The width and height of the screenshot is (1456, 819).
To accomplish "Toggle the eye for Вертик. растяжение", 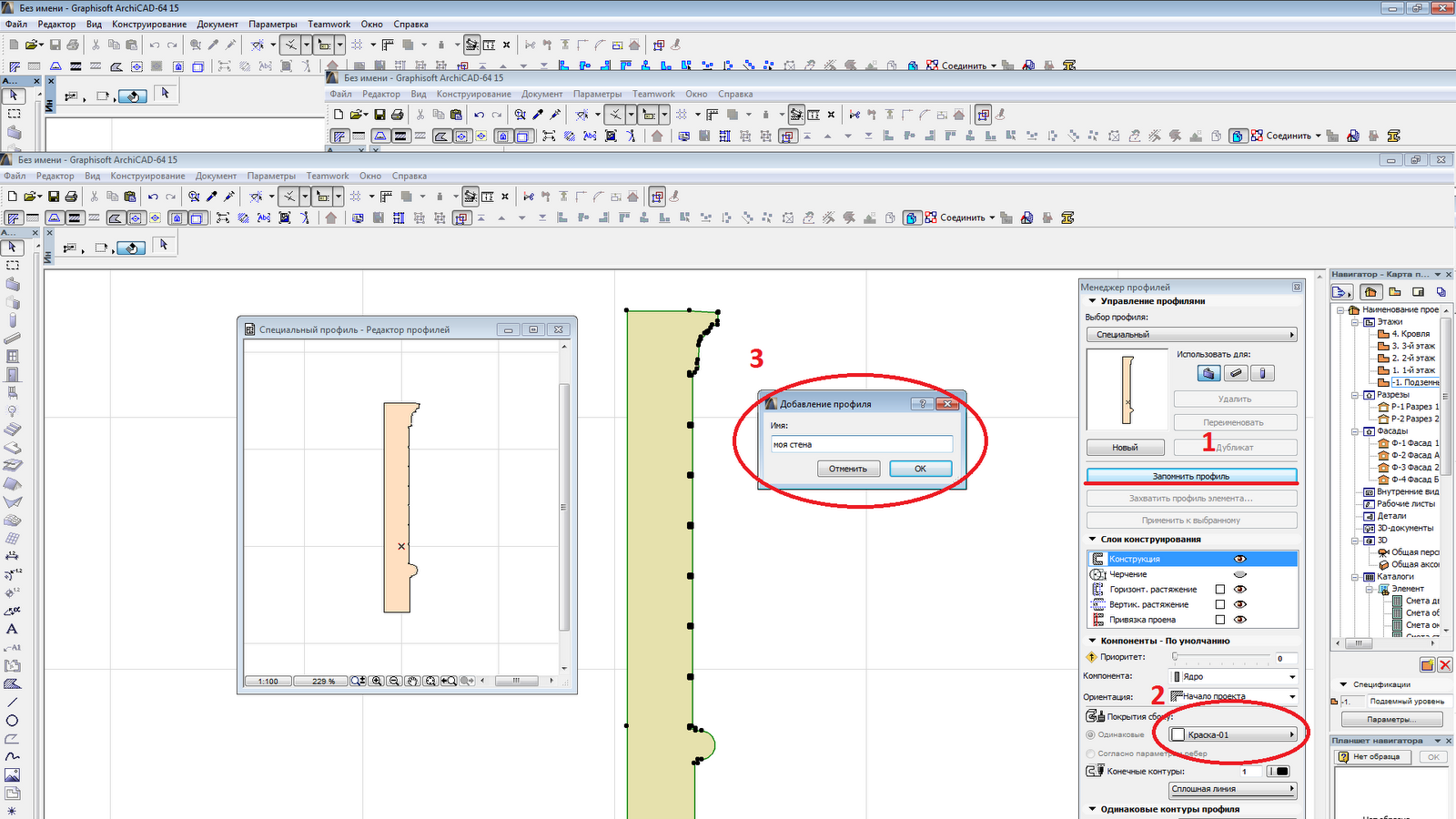I will (1239, 604).
